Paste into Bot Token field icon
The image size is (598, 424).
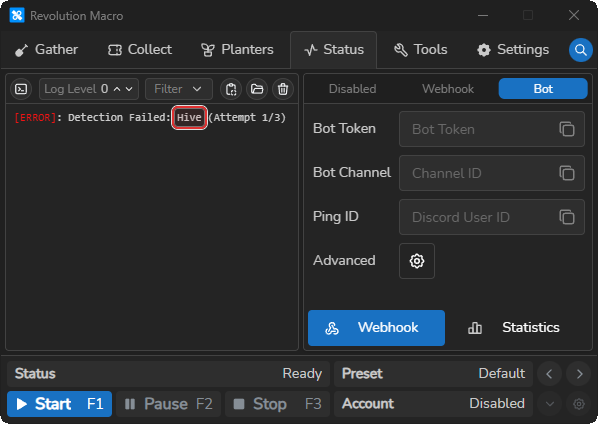[x=567, y=129]
